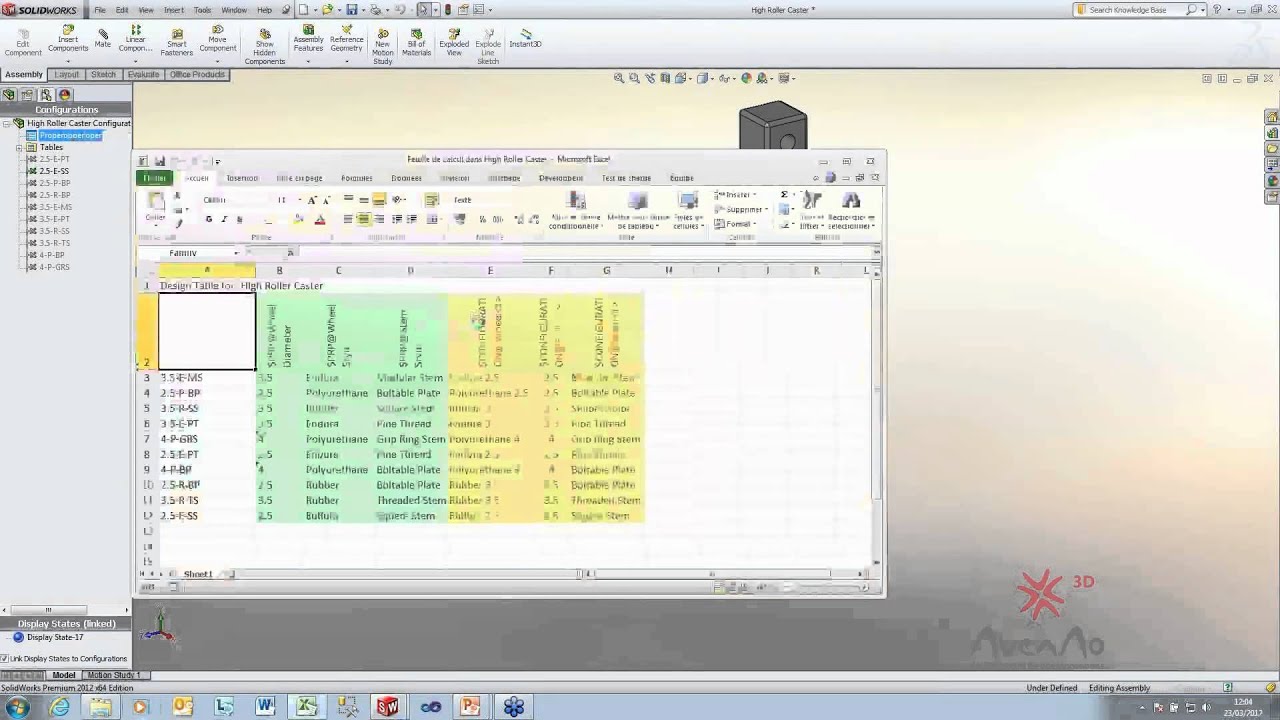
Task: Uncheck Link Display States to Configurations
Action: (4, 659)
